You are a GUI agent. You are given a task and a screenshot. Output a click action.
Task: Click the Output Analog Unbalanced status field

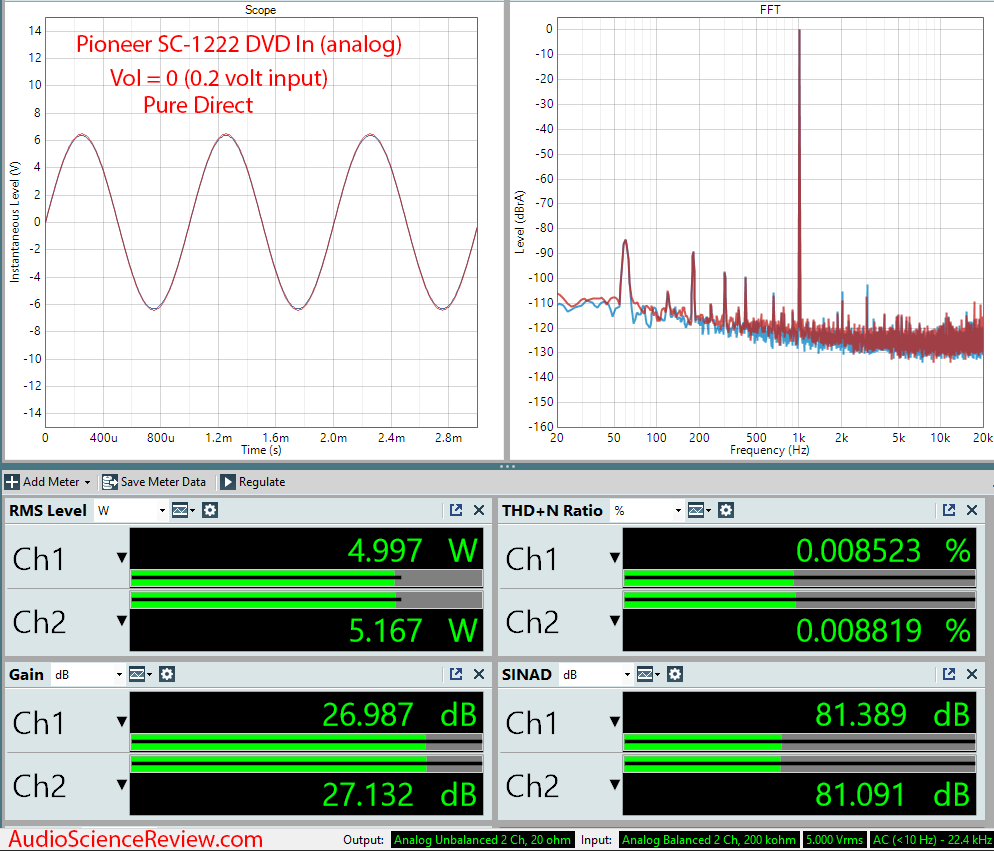[482, 840]
